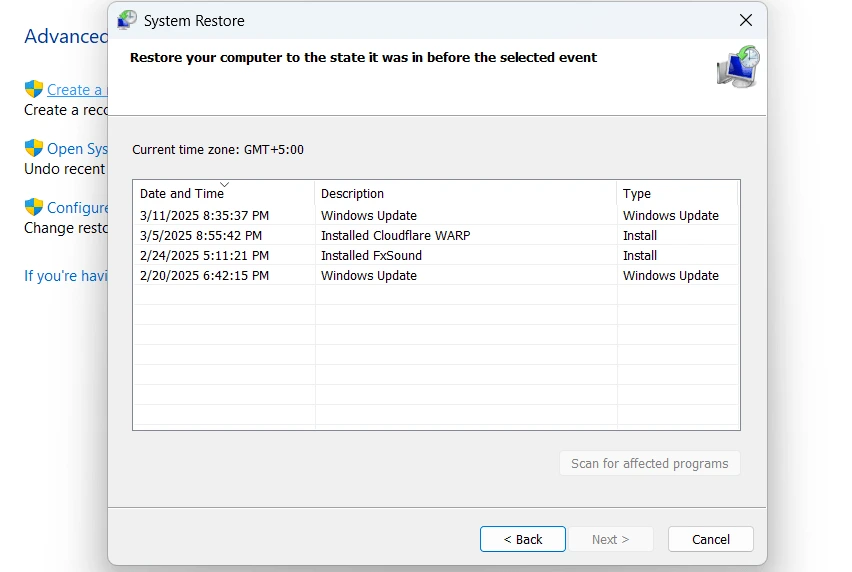Viewport: 852px width, 572px height.
Task: Close the System Restore dialog
Action: 745,20
